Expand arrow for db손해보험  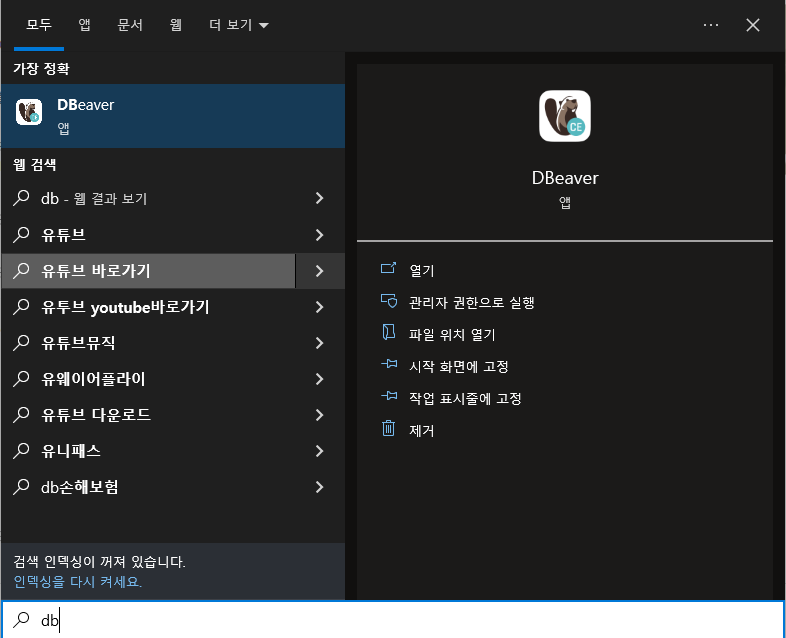320,487
